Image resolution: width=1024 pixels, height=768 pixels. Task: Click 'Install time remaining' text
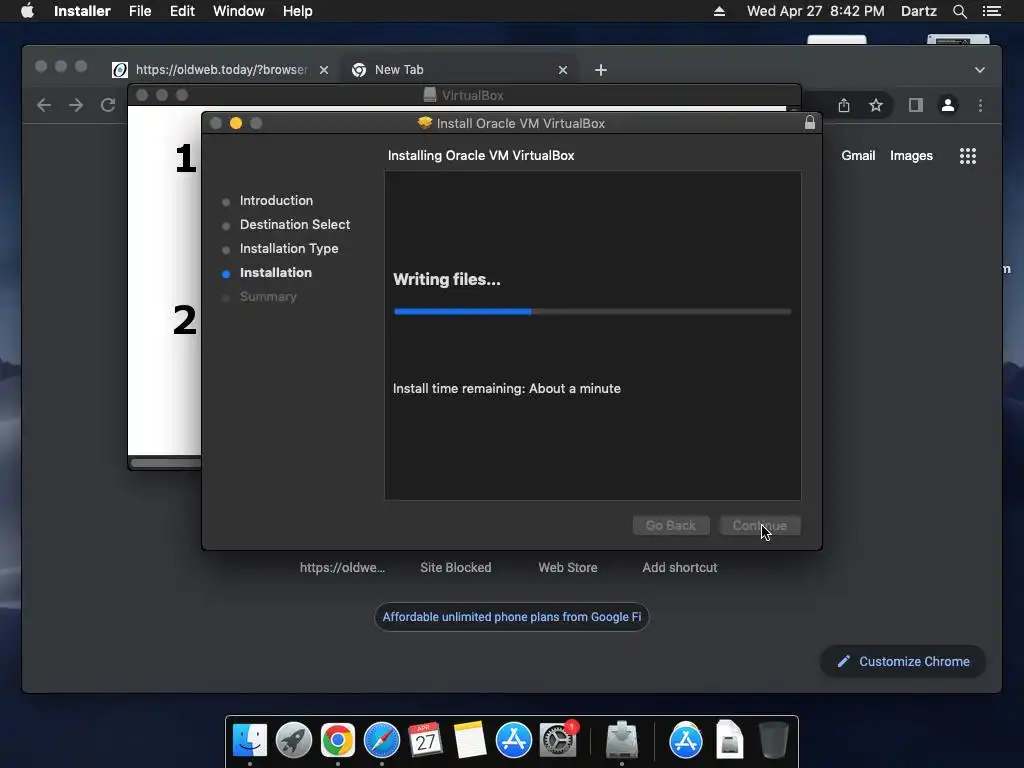tap(506, 389)
